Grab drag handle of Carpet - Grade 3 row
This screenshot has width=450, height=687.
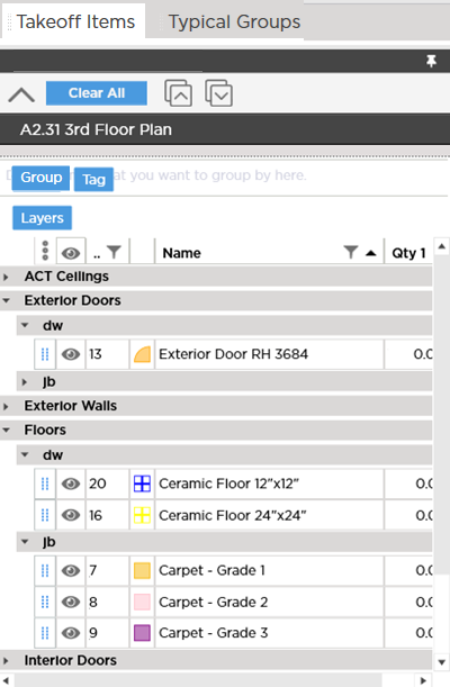tap(45, 633)
